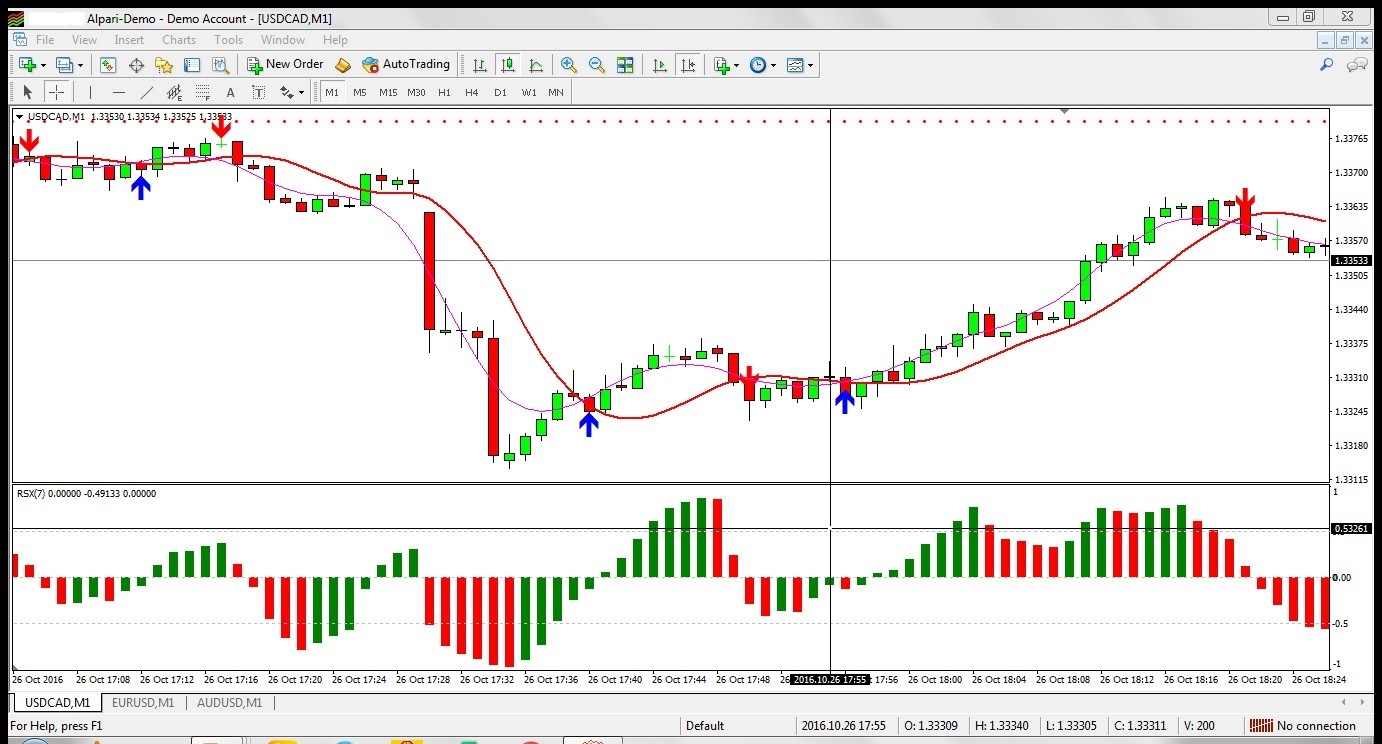1382x744 pixels.
Task: Click the Templates icon
Action: point(795,65)
